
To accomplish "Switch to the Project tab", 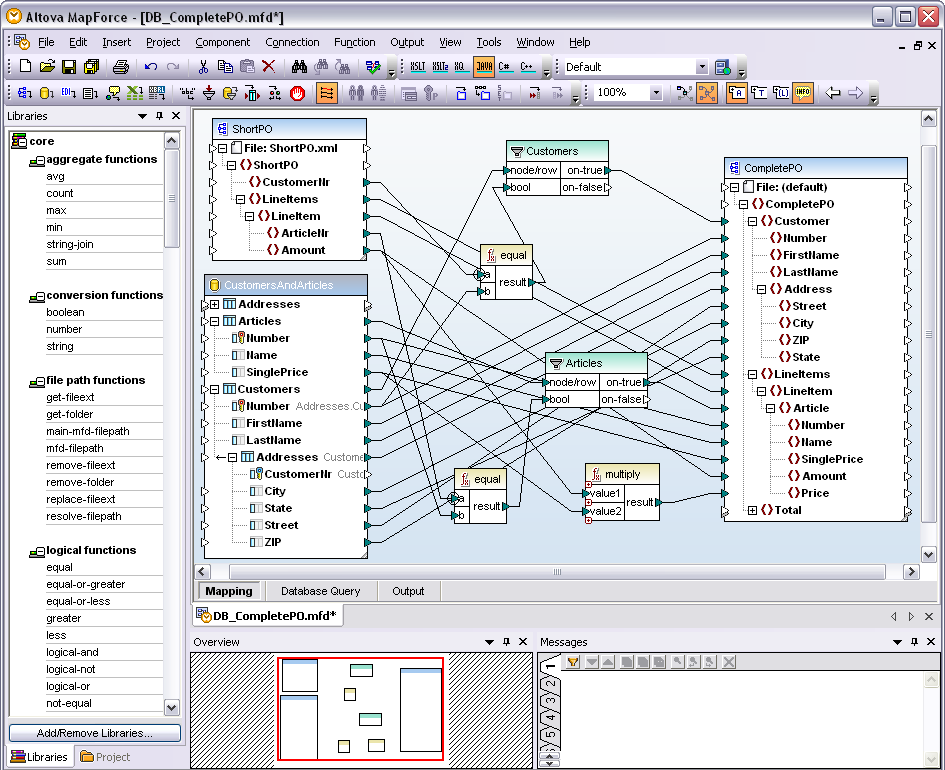I will pos(105,757).
